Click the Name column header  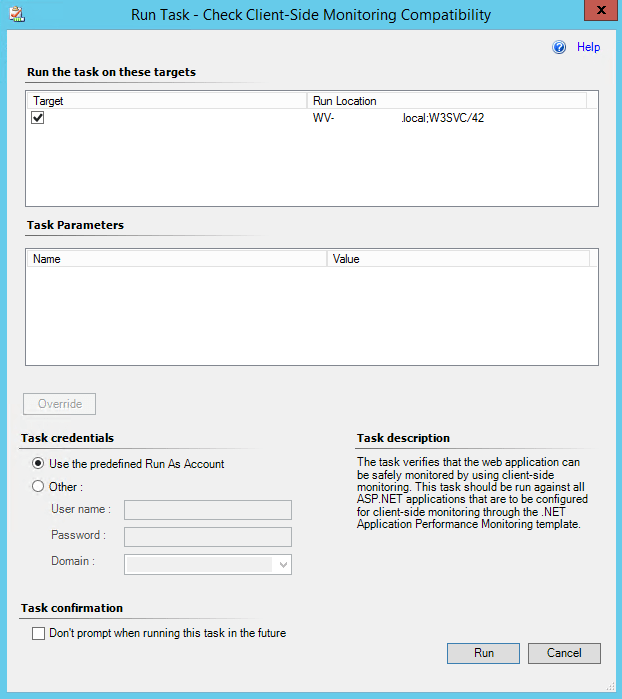[176, 259]
